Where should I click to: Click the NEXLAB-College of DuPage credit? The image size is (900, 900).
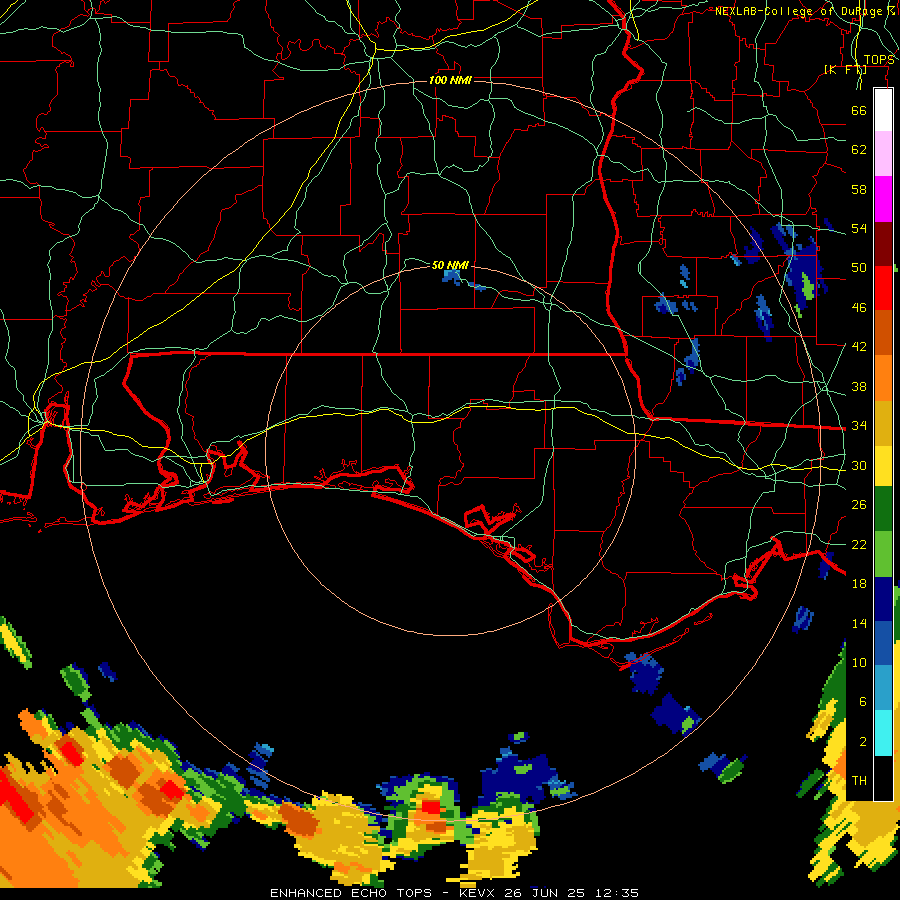[805, 11]
